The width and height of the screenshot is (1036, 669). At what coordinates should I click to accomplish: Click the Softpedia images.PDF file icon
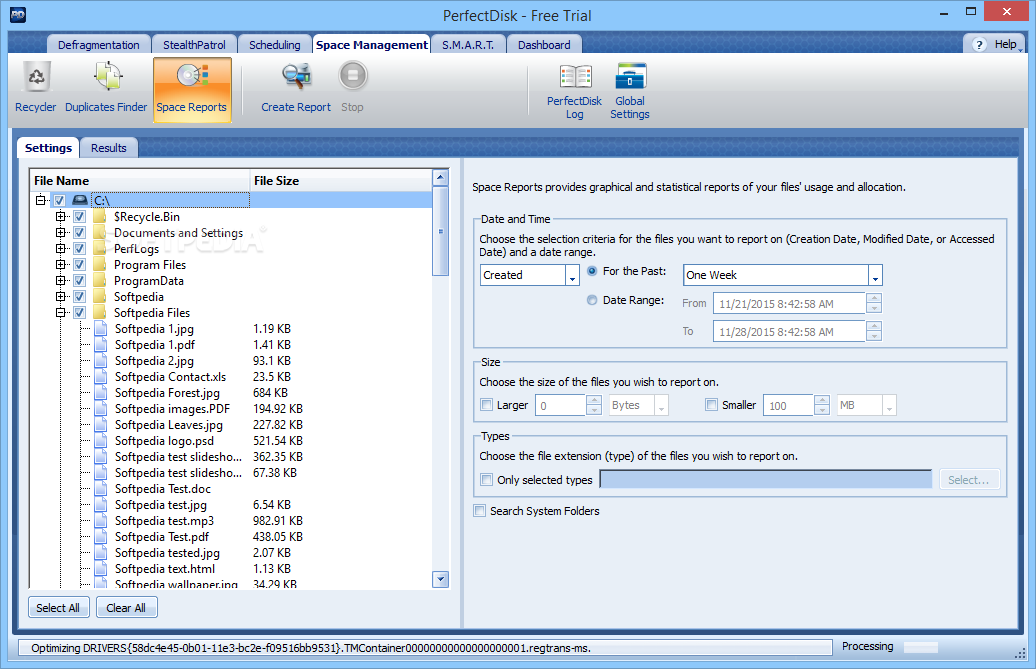click(x=100, y=409)
